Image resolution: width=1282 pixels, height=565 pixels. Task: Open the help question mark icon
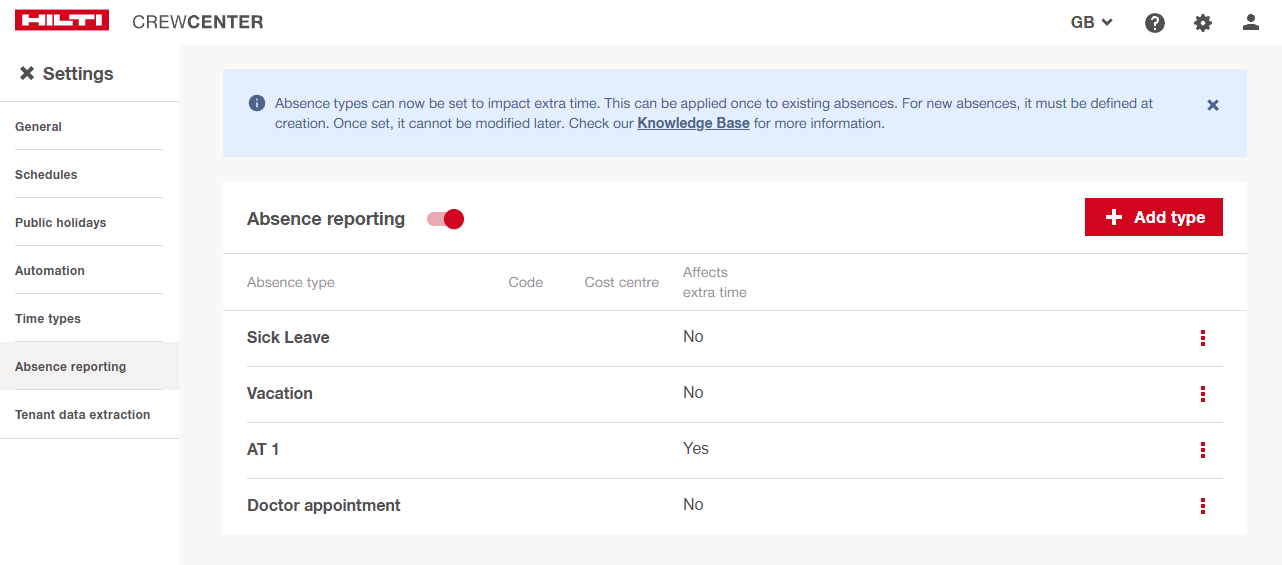pyautogui.click(x=1154, y=22)
